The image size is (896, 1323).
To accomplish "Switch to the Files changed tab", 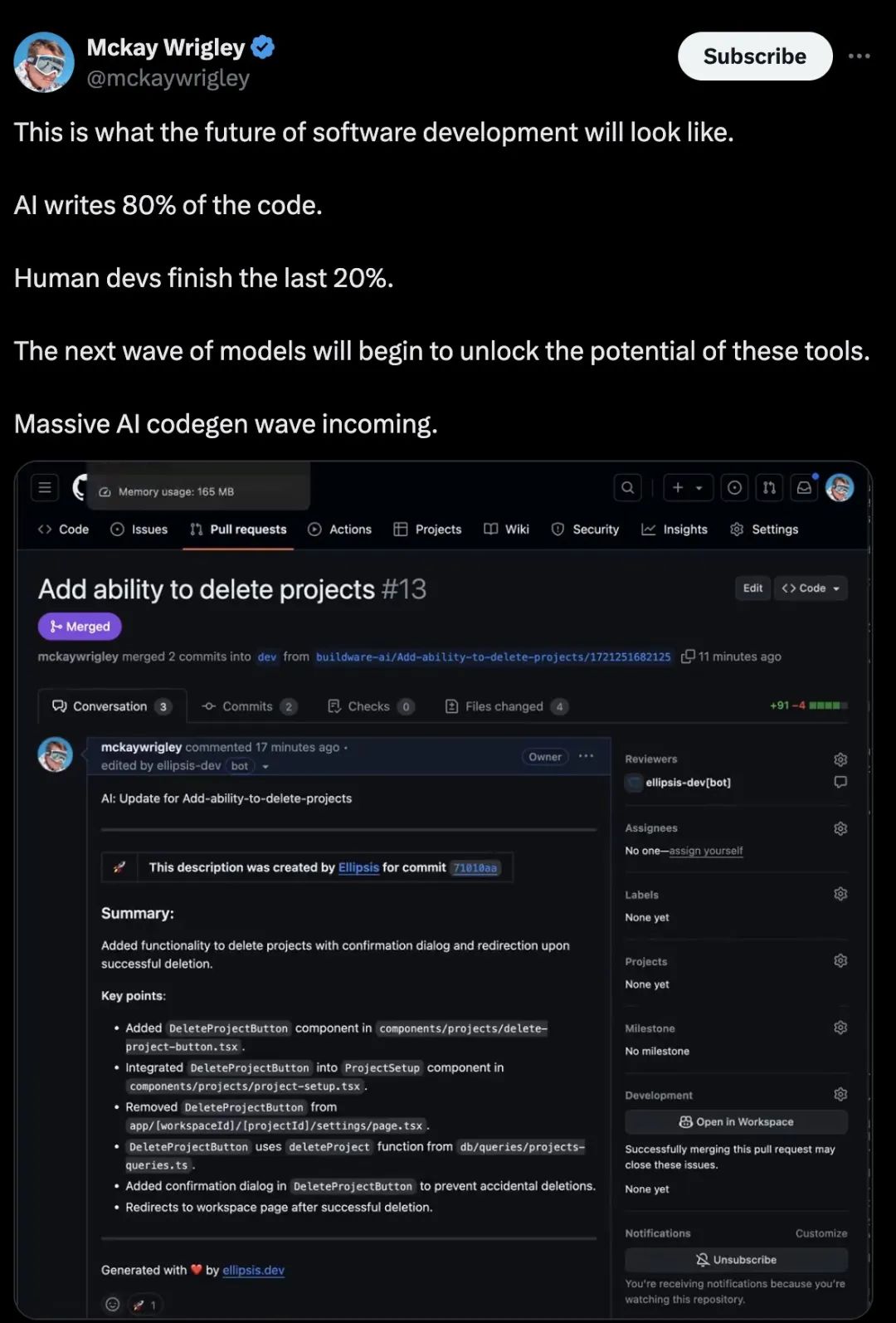I will 505,706.
